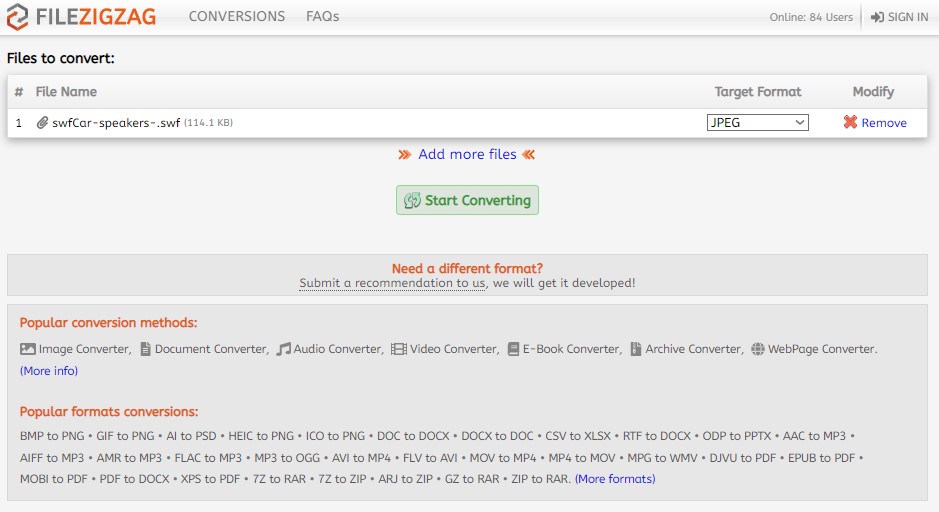
Task: Click the Target Format column header
Action: 758,92
